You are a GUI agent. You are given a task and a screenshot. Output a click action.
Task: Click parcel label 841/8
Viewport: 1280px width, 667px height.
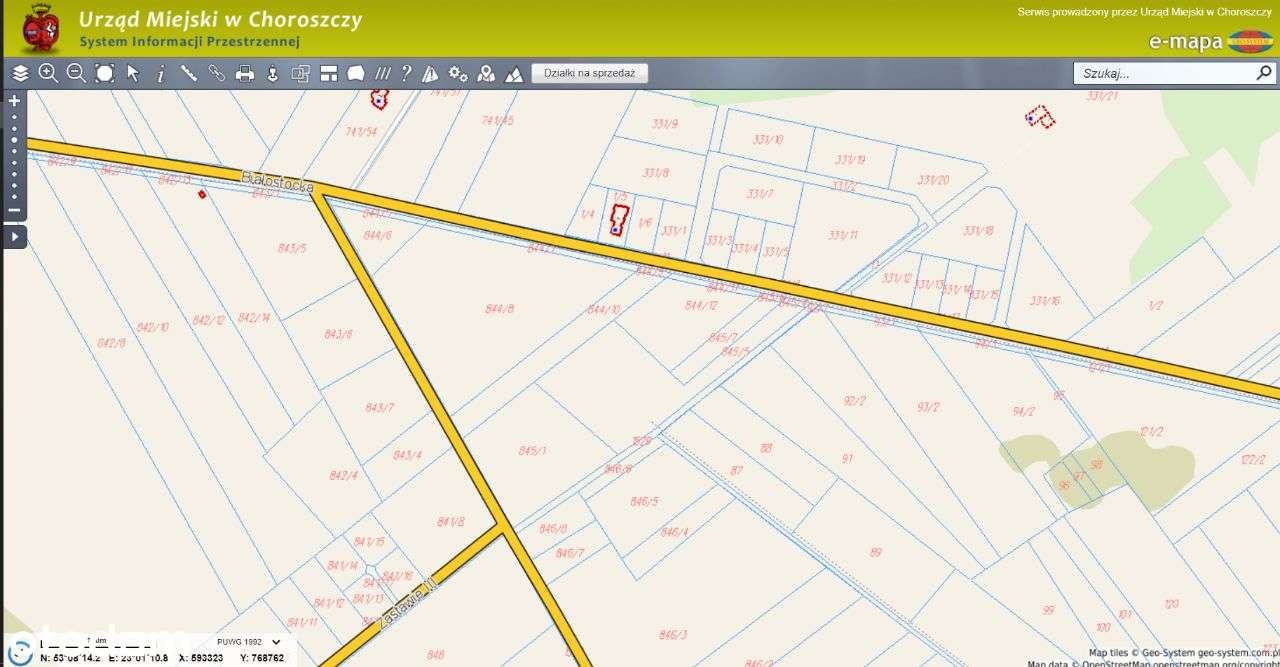(451, 522)
